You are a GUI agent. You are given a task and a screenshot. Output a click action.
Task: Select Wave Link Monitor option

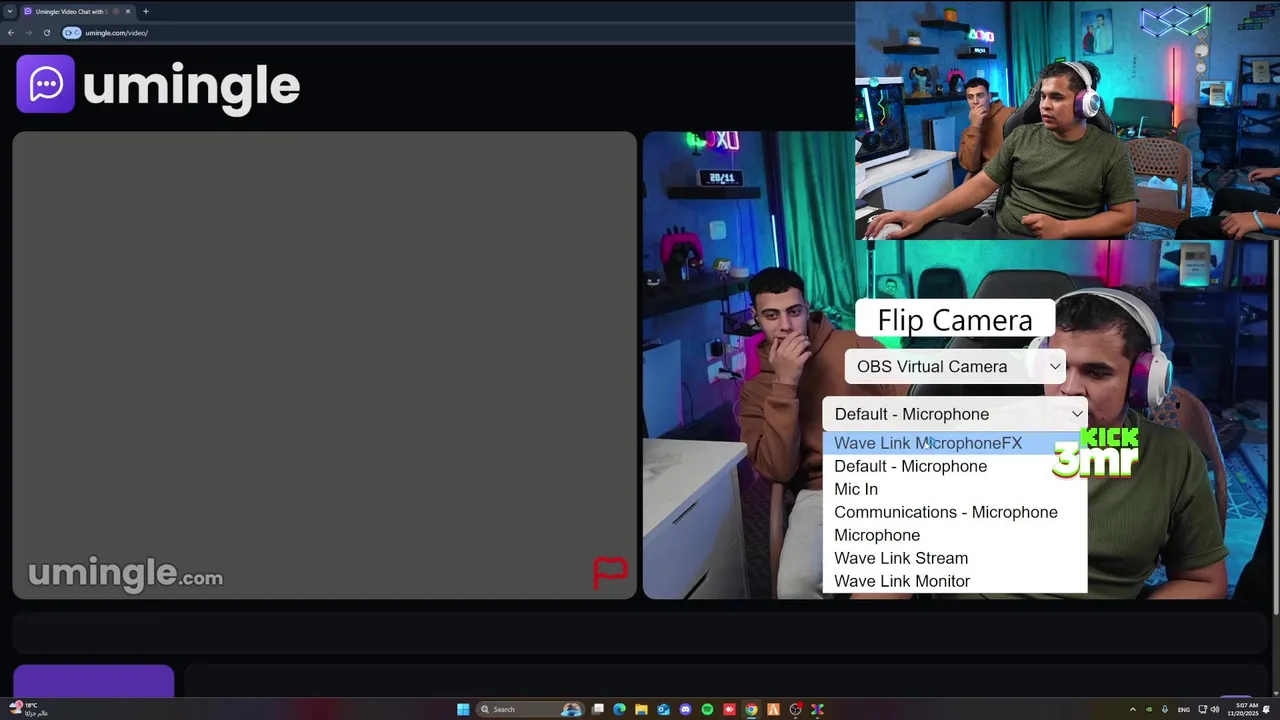954,581
